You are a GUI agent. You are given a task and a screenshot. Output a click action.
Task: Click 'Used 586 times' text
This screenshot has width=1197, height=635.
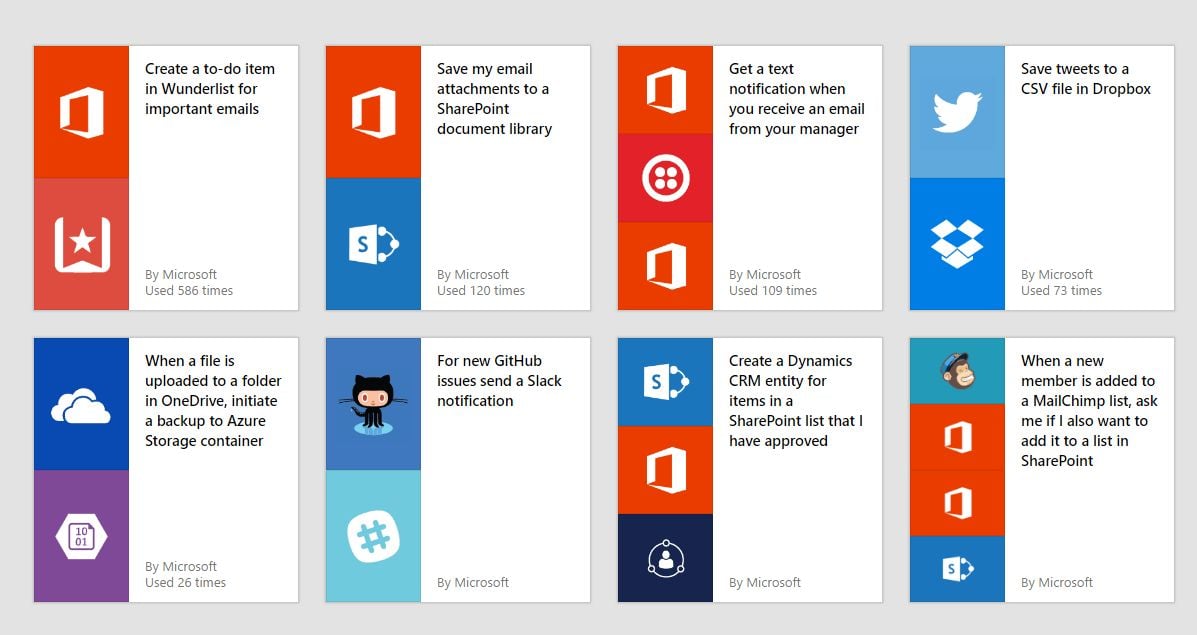click(189, 291)
